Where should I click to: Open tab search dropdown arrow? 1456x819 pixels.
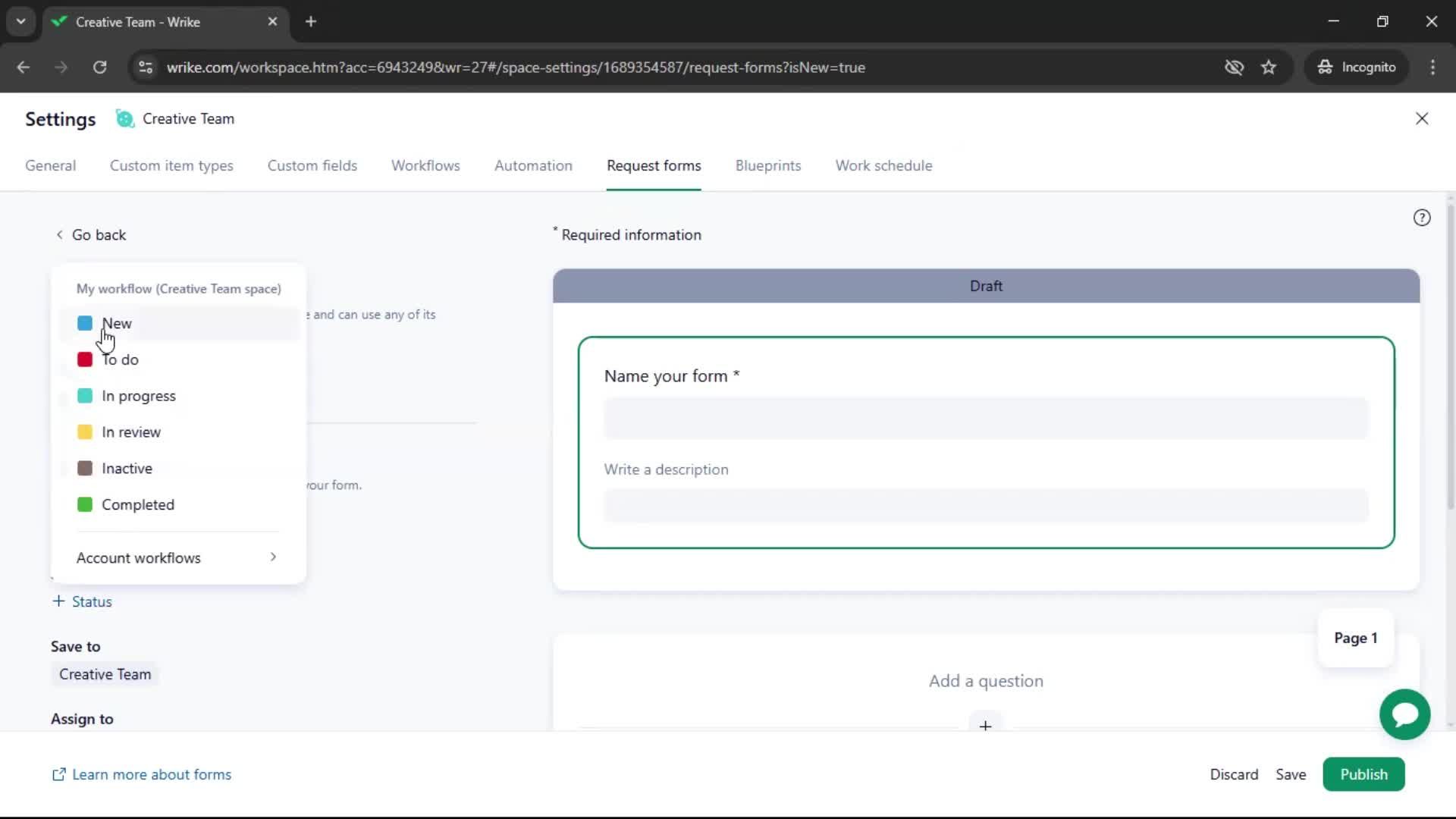click(x=21, y=22)
